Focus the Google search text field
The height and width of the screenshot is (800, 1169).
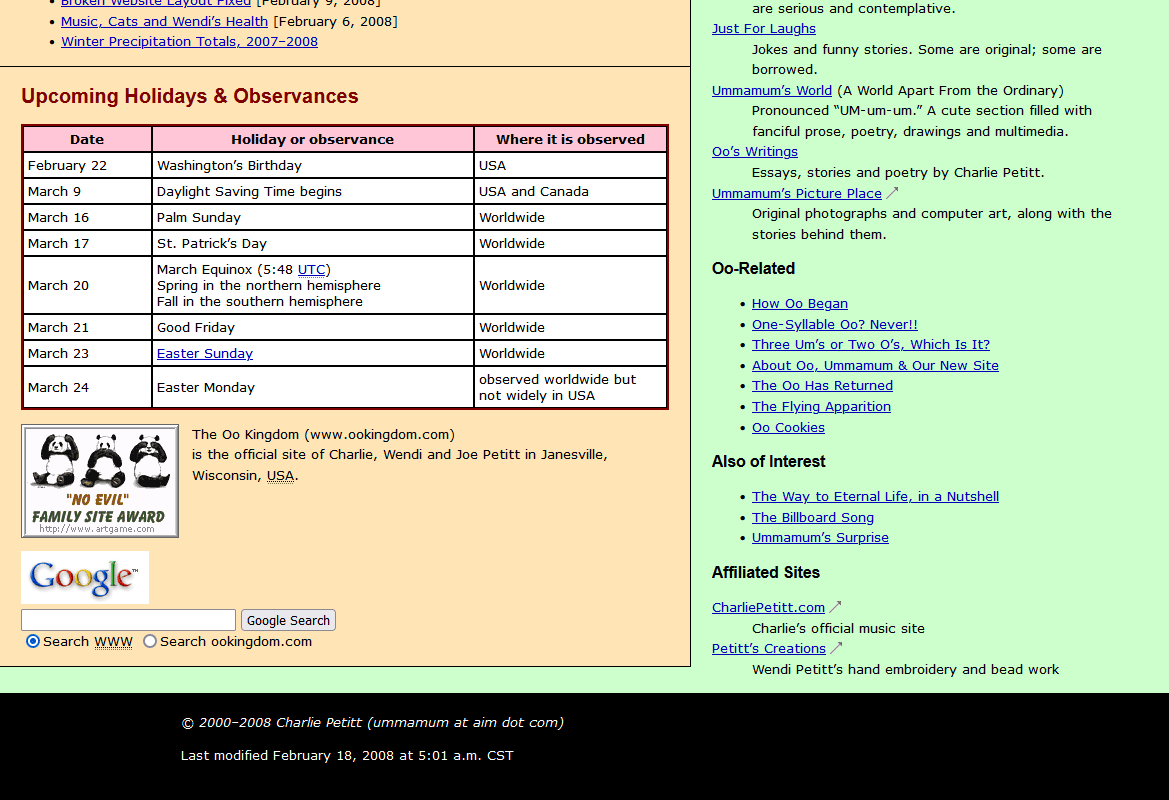tap(128, 620)
